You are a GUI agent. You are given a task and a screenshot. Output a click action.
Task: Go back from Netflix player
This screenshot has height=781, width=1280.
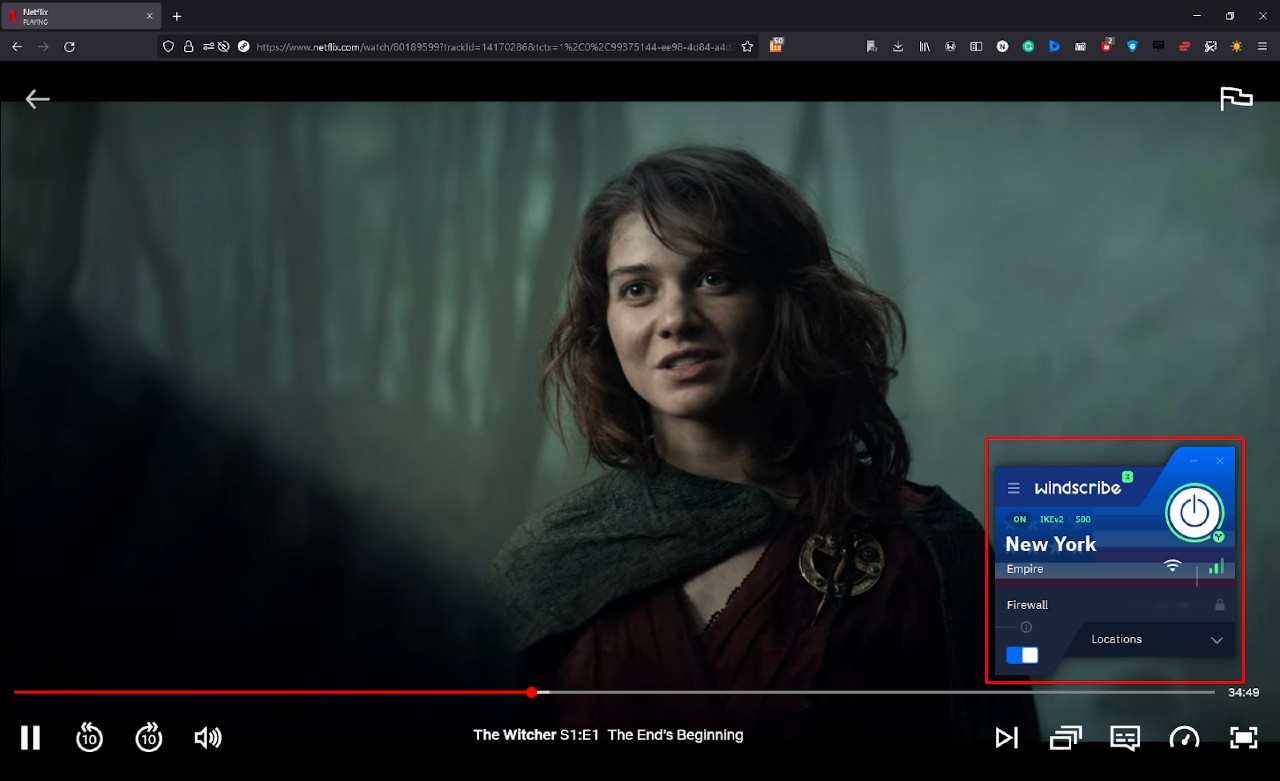pos(37,99)
